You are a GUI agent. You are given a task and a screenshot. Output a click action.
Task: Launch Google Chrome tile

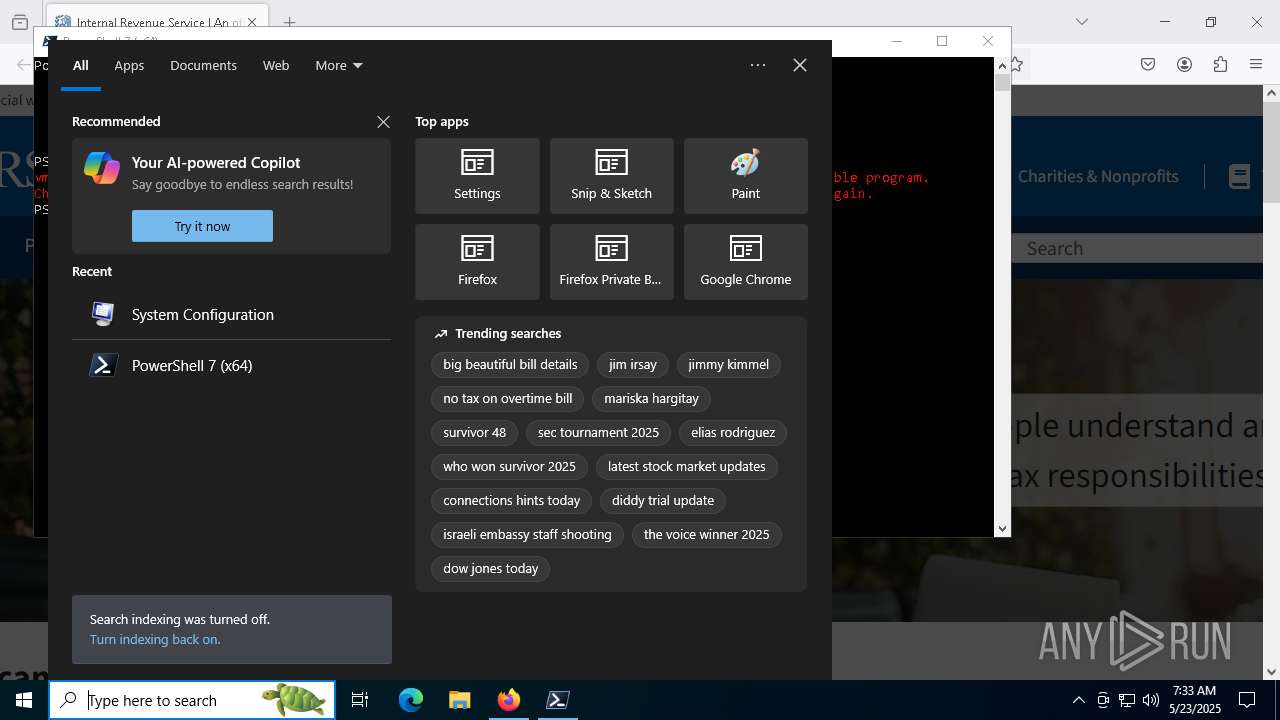point(745,262)
